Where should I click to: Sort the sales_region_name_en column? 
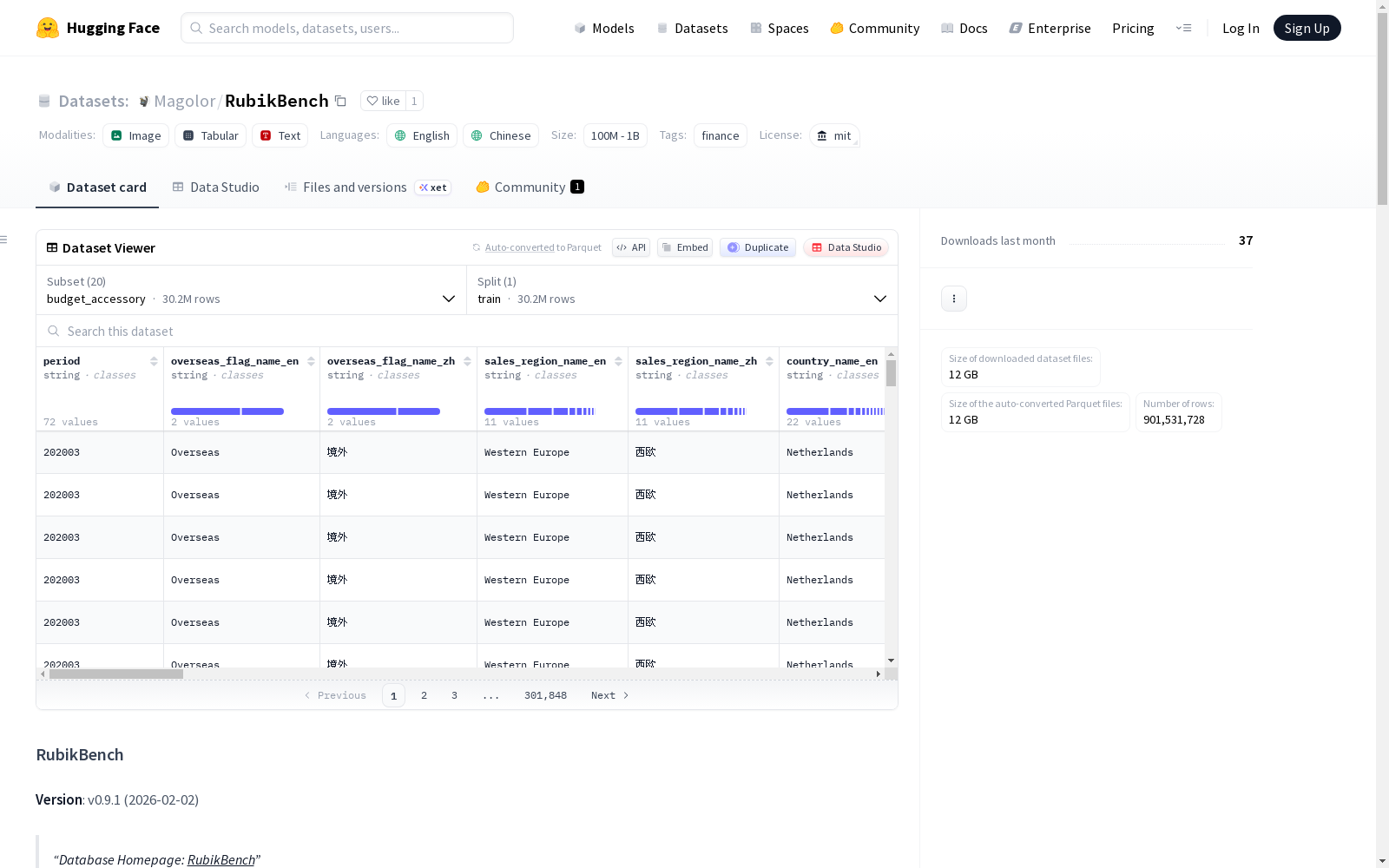(618, 361)
